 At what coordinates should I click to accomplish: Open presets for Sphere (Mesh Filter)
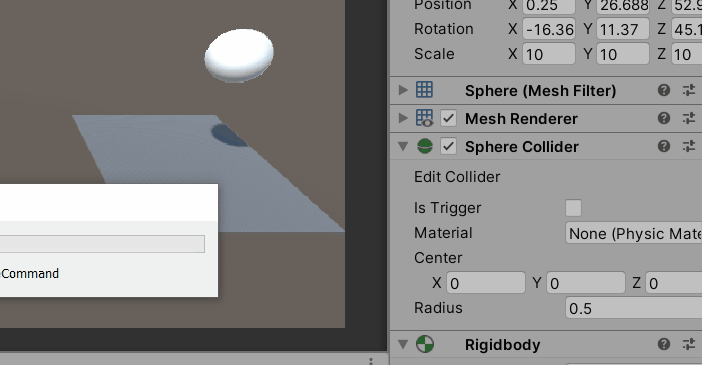point(689,90)
